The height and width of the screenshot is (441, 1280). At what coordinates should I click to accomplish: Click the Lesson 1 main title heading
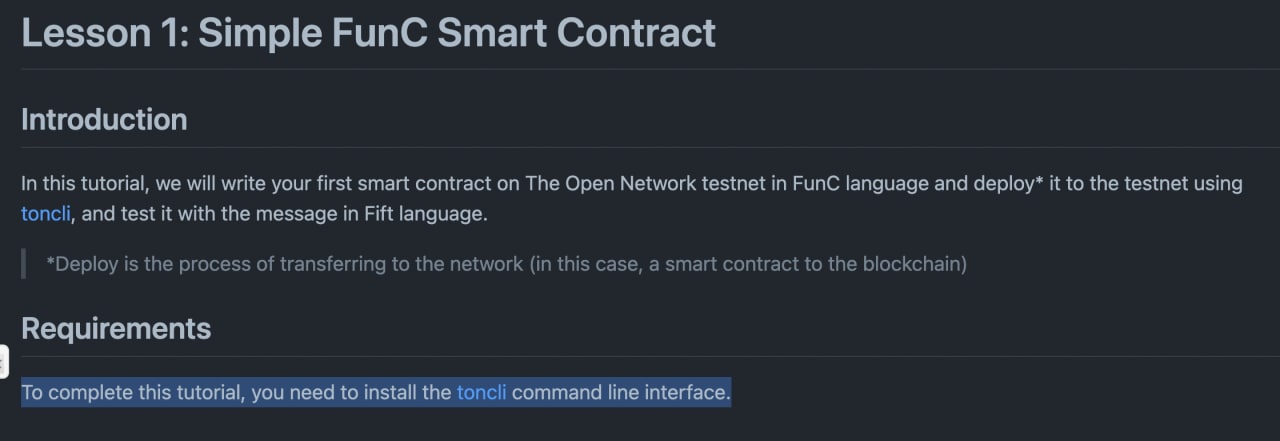(x=368, y=32)
